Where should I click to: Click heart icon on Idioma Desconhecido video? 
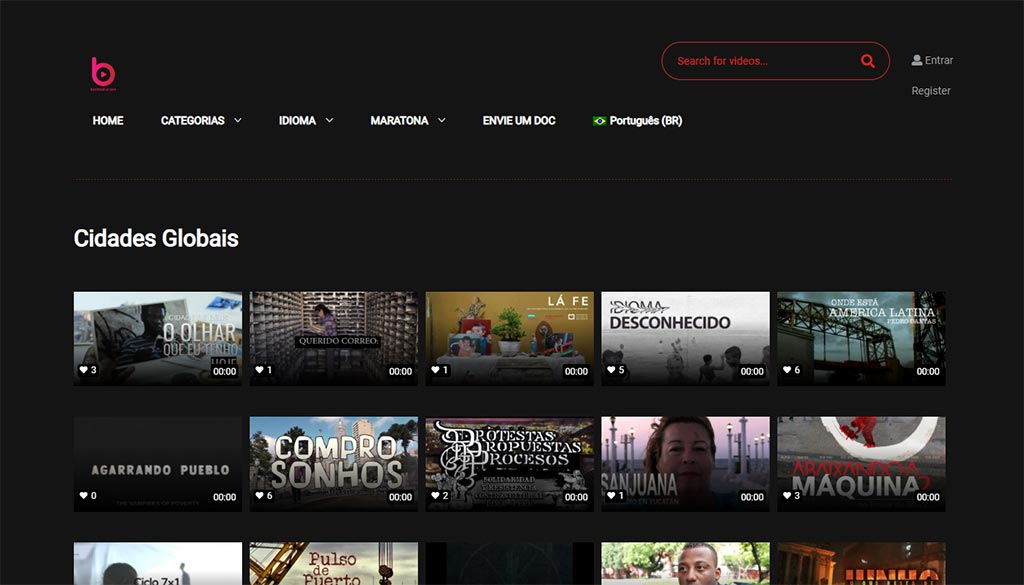coord(611,370)
